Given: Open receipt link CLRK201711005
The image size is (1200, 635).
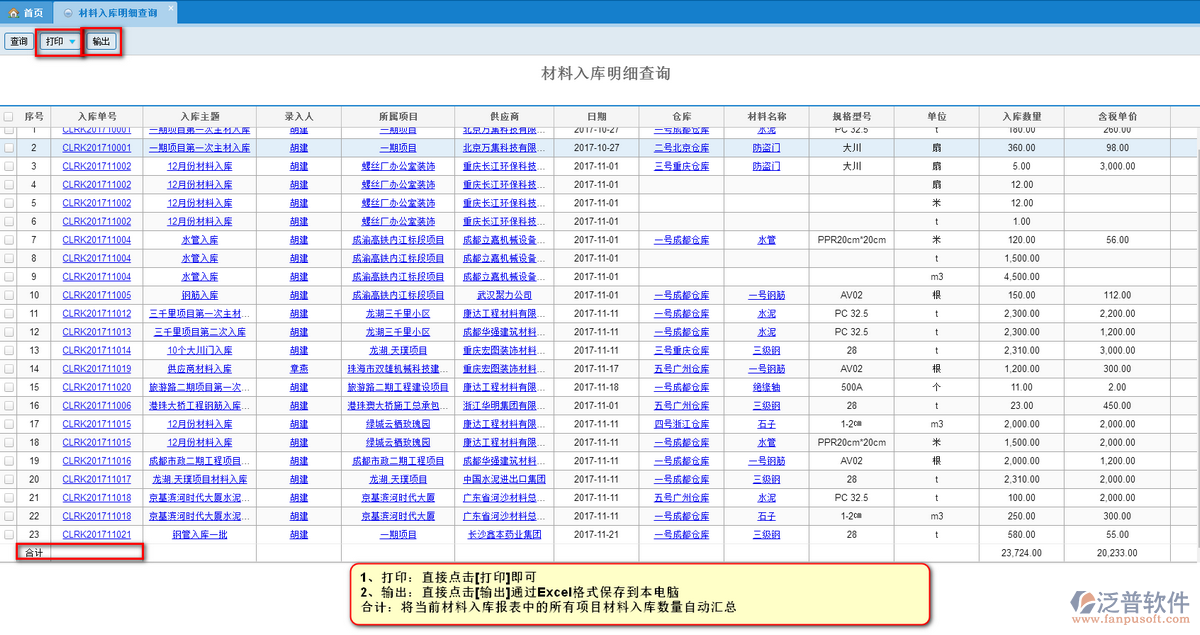Looking at the screenshot, I should 97,295.
